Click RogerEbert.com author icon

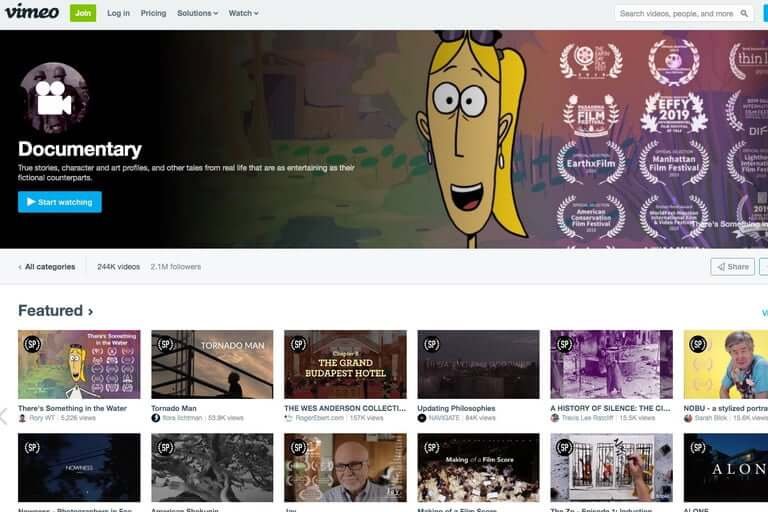[x=288, y=418]
